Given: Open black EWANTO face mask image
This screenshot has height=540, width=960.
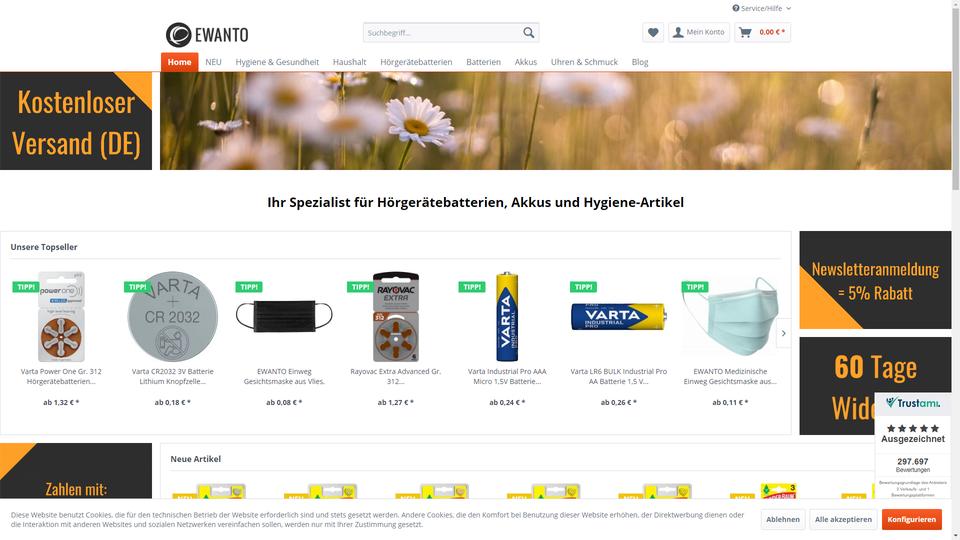Looking at the screenshot, I should tap(284, 317).
